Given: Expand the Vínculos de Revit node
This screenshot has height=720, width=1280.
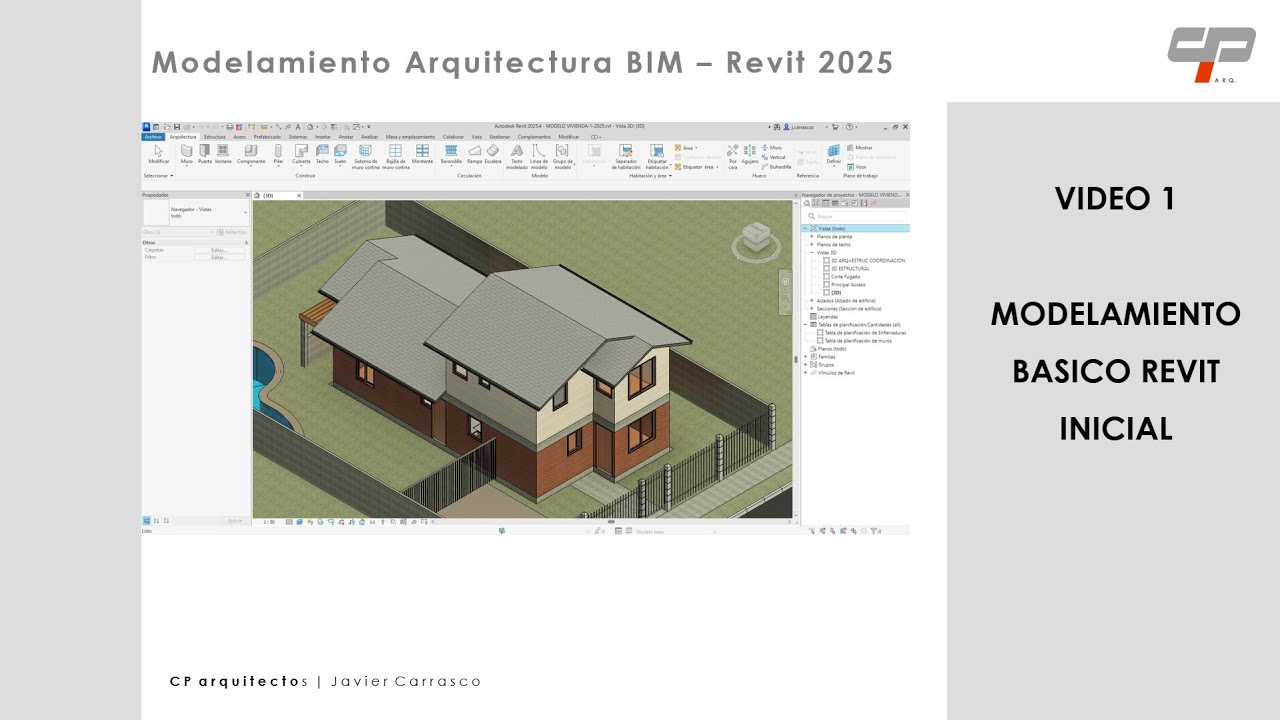Looking at the screenshot, I should 806,372.
